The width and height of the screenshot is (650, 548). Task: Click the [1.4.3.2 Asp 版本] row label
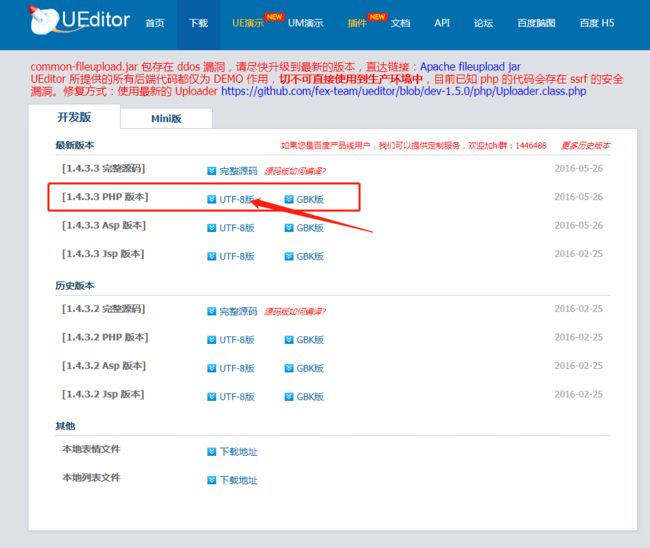(104, 366)
